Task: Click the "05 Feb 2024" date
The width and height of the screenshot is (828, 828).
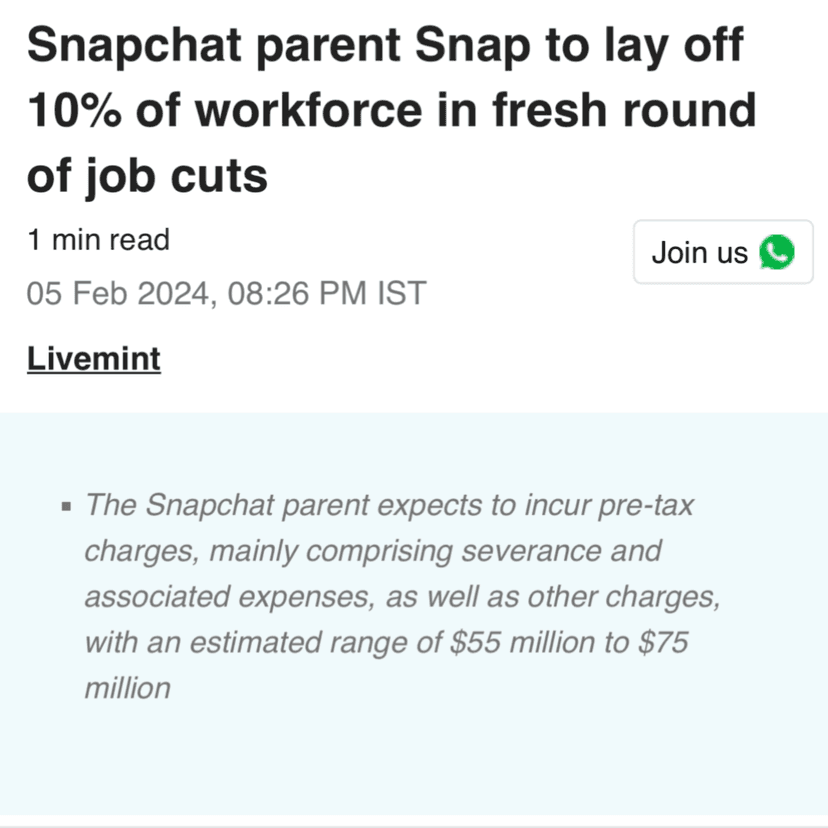Action: point(119,294)
